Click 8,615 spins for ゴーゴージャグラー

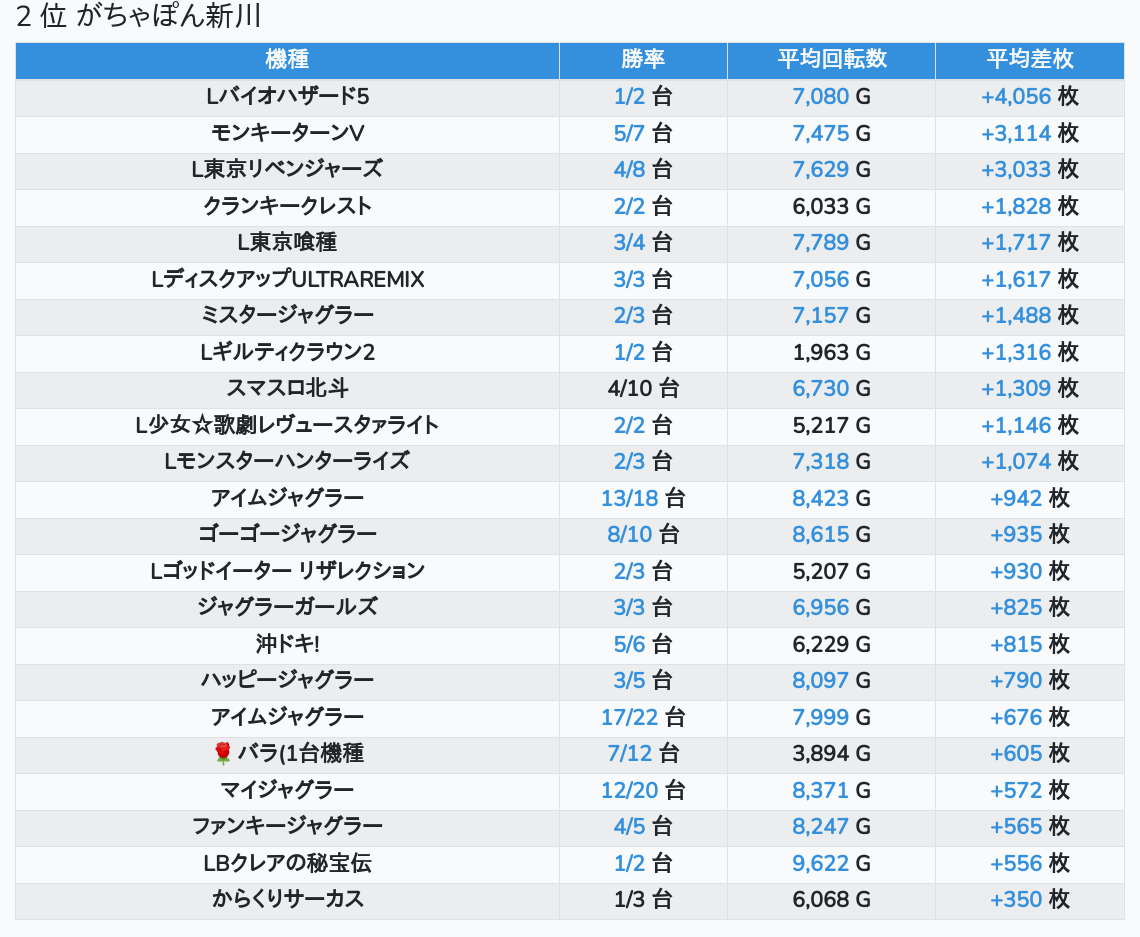820,534
